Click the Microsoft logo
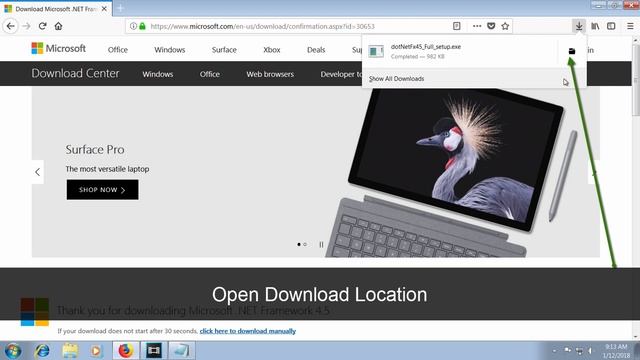This screenshot has height=360, width=640. [58, 49]
